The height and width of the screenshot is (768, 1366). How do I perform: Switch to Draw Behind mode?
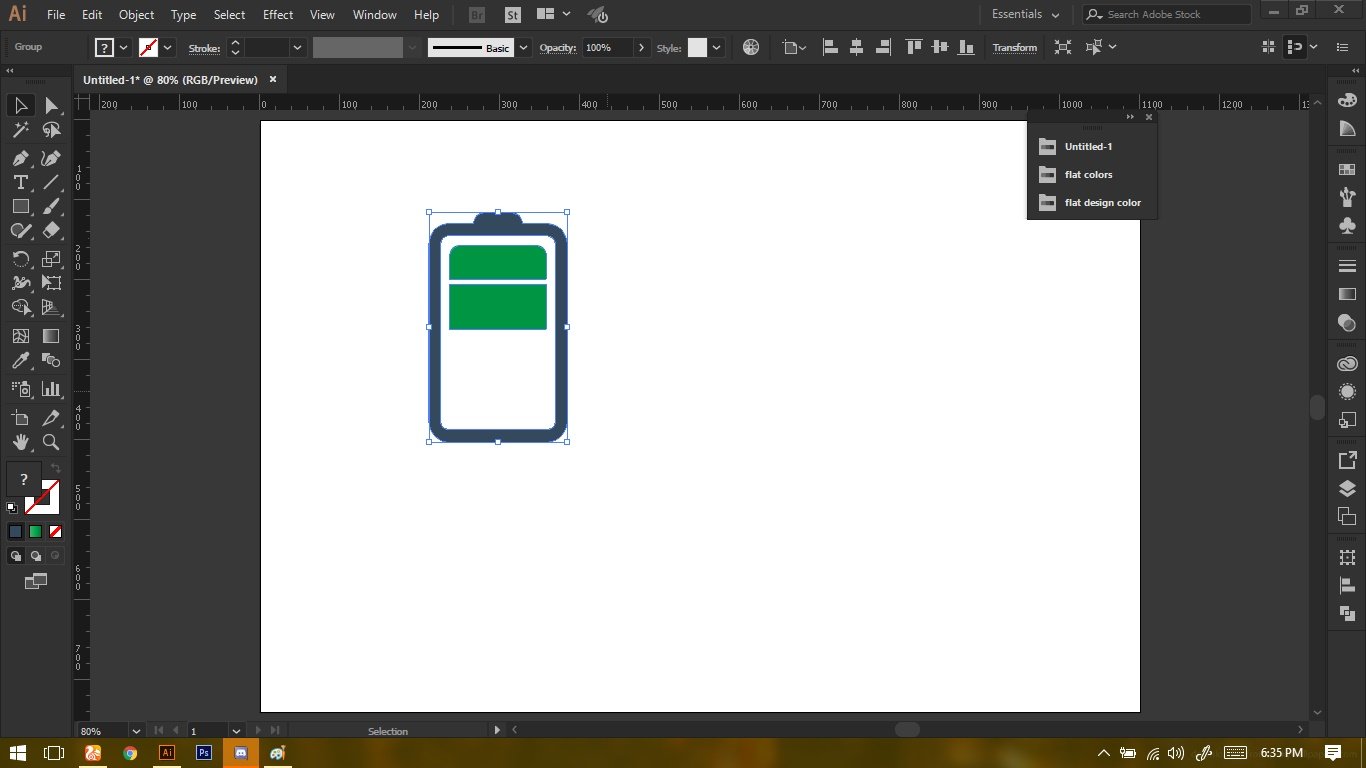point(36,556)
